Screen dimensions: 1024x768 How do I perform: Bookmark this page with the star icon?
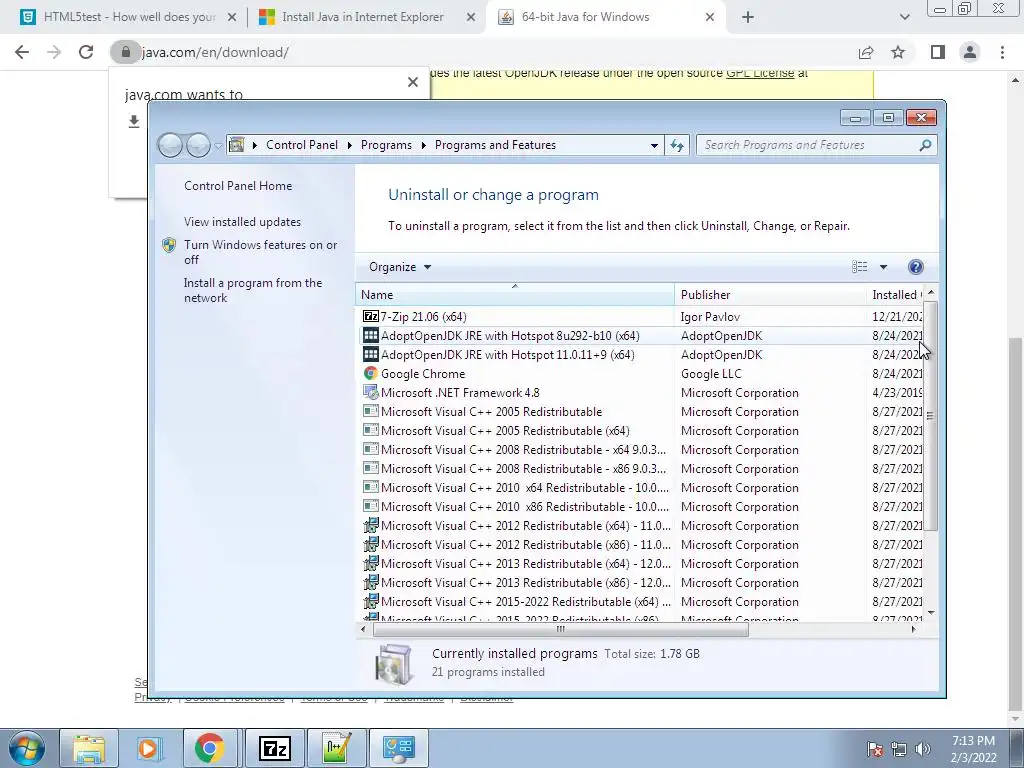(898, 52)
